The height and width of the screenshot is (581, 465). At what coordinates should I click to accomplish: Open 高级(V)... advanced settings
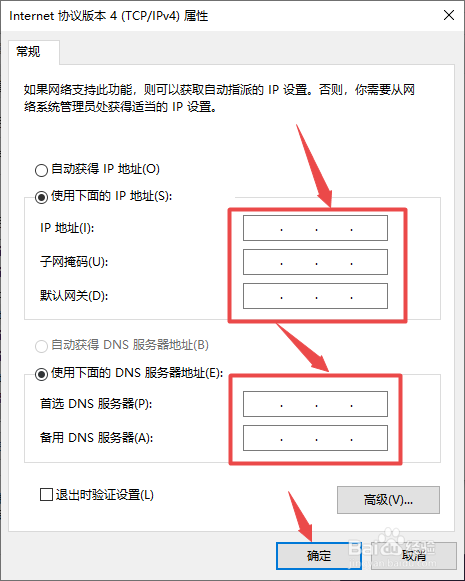tap(388, 500)
